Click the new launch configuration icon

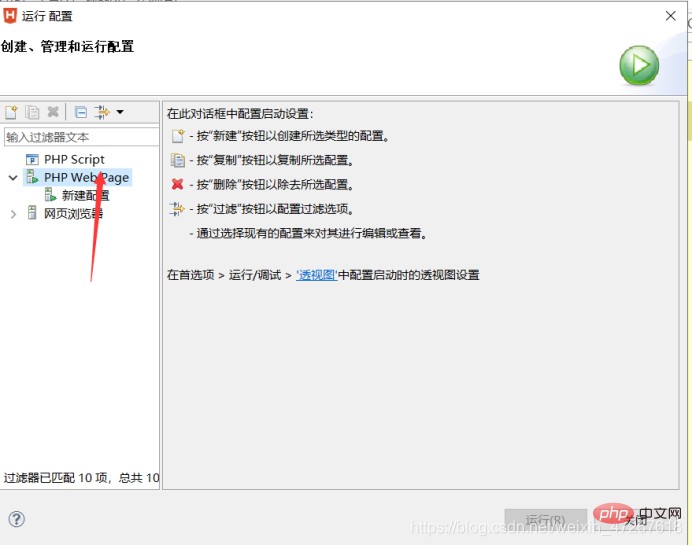[x=11, y=112]
